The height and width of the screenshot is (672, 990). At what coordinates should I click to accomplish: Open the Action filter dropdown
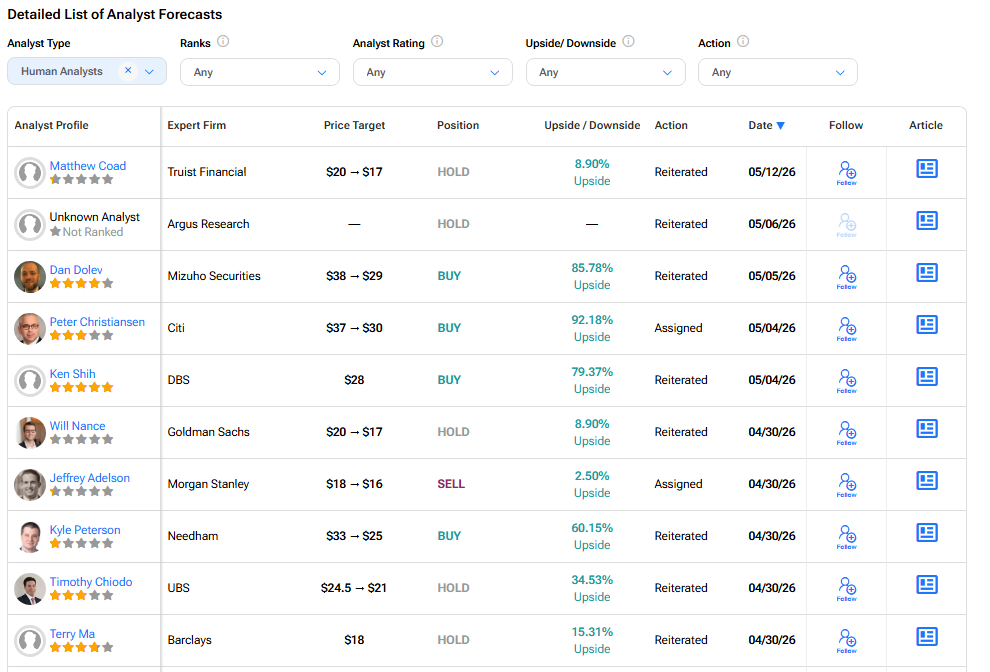click(x=777, y=72)
